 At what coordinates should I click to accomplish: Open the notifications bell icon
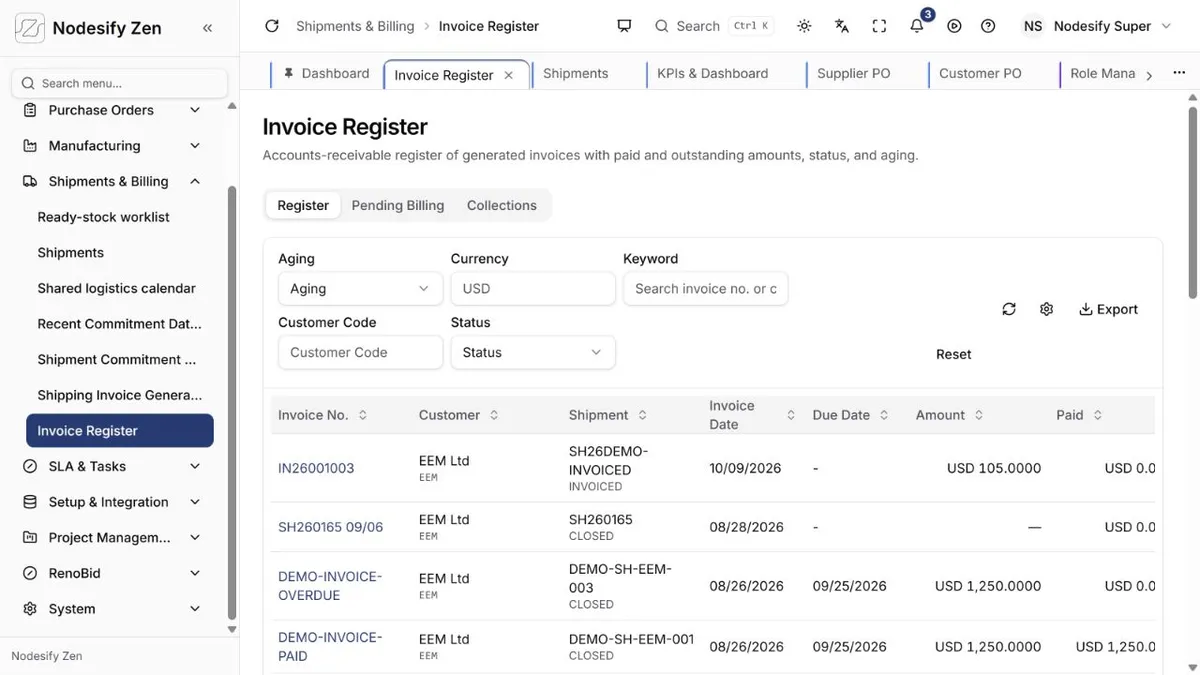point(917,26)
